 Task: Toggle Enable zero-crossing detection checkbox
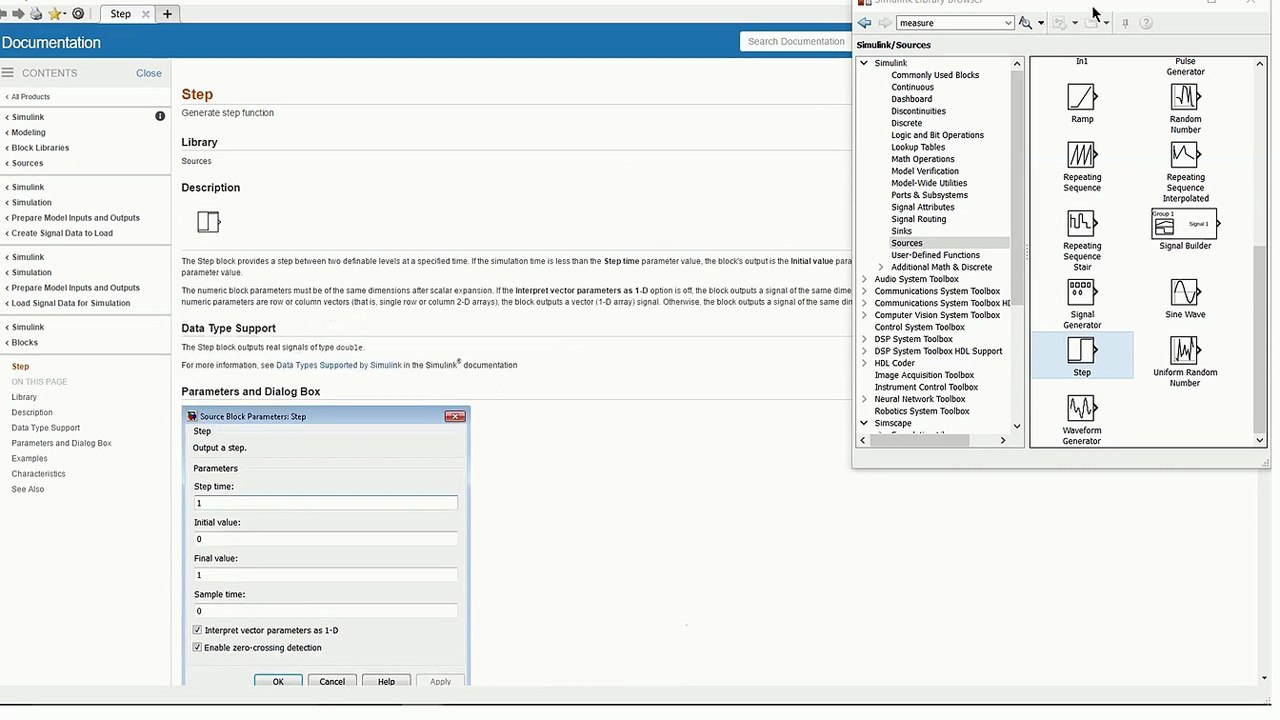(197, 648)
